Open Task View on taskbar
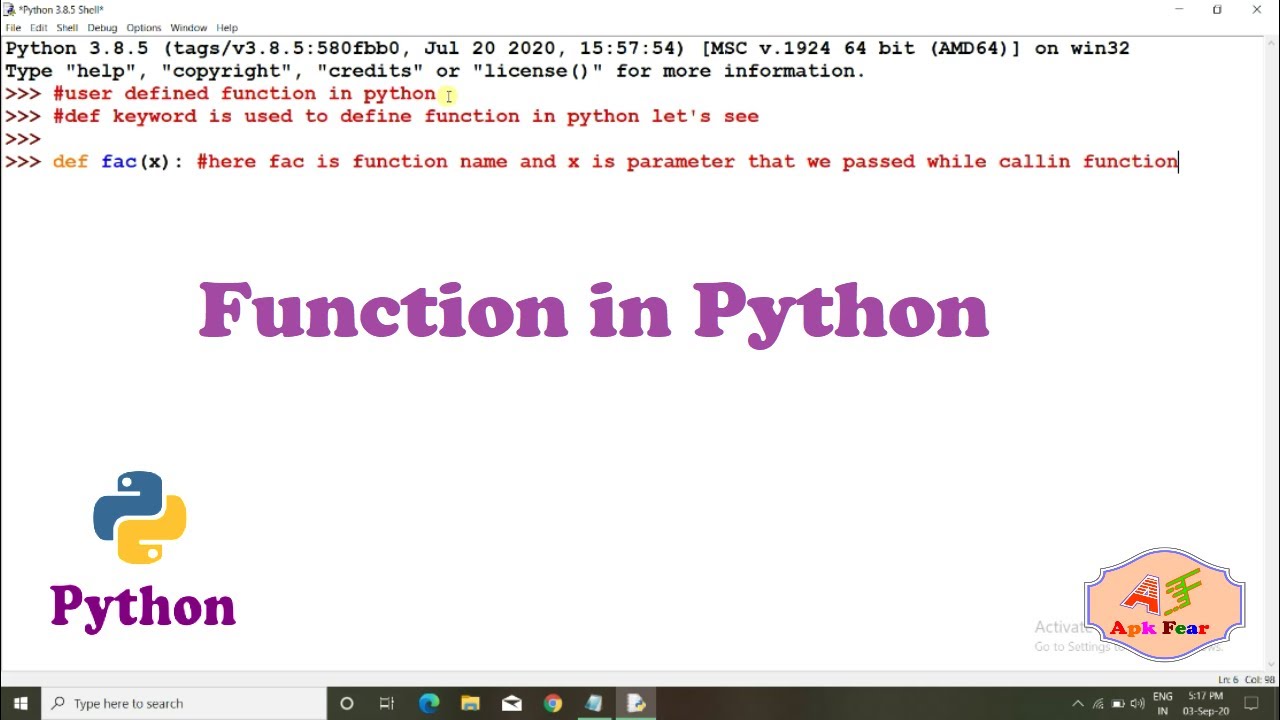 pyautogui.click(x=387, y=703)
